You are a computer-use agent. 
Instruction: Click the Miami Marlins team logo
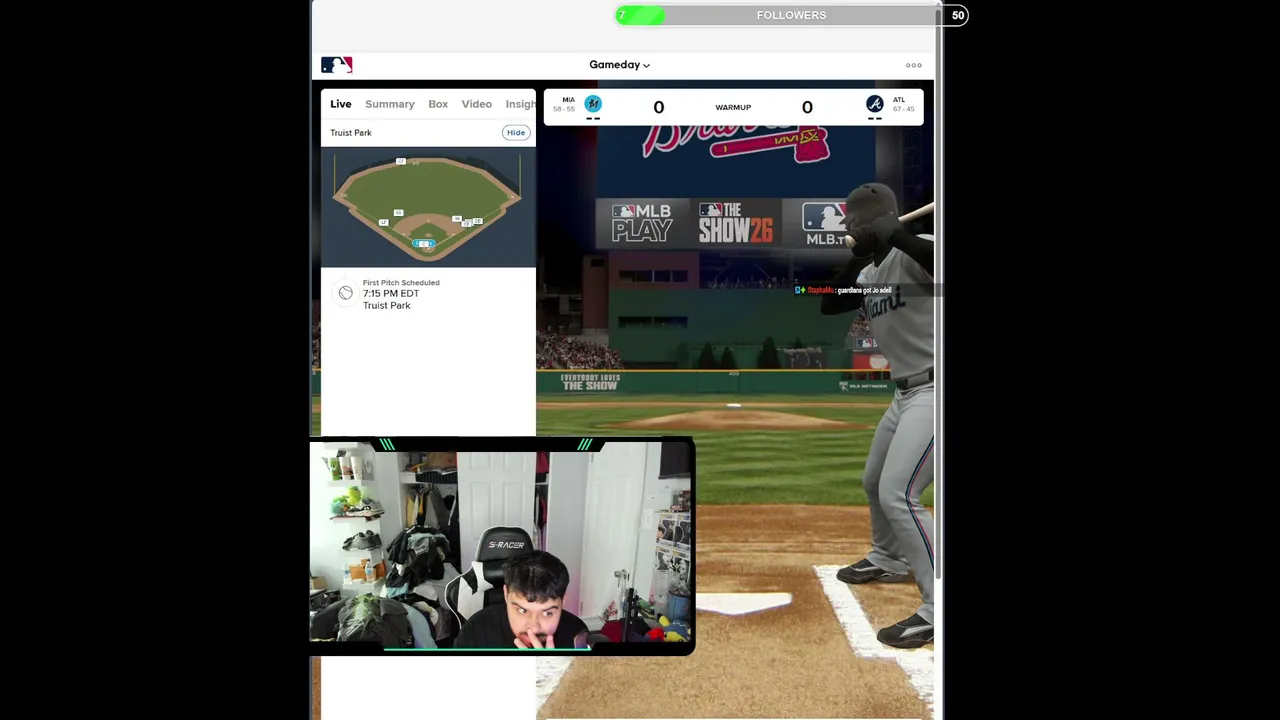tap(593, 103)
